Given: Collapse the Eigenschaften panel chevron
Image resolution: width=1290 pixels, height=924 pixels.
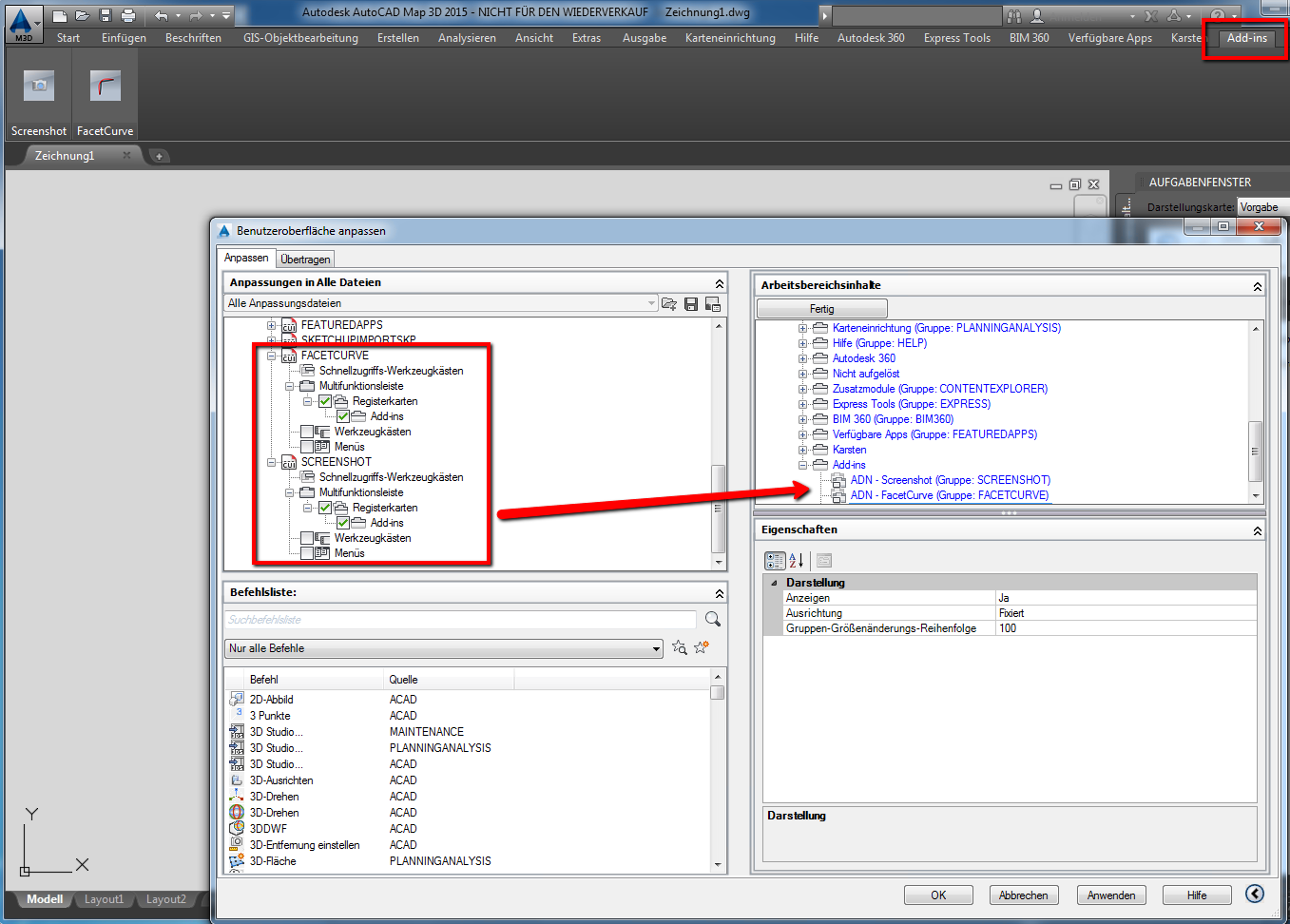Looking at the screenshot, I should (x=1258, y=530).
